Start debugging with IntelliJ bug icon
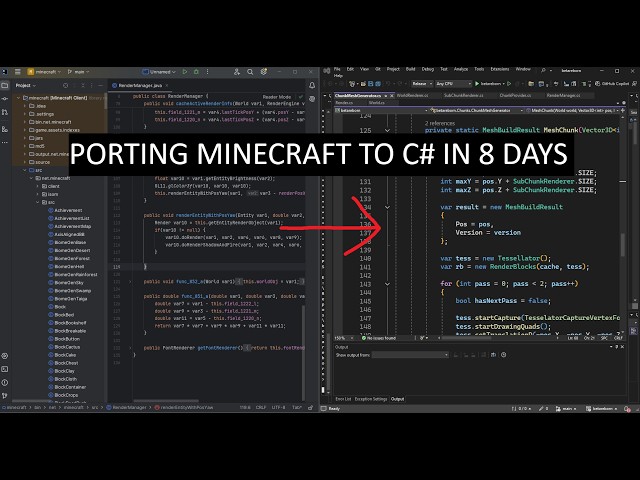Image resolution: width=640 pixels, height=480 pixels. tap(196, 72)
